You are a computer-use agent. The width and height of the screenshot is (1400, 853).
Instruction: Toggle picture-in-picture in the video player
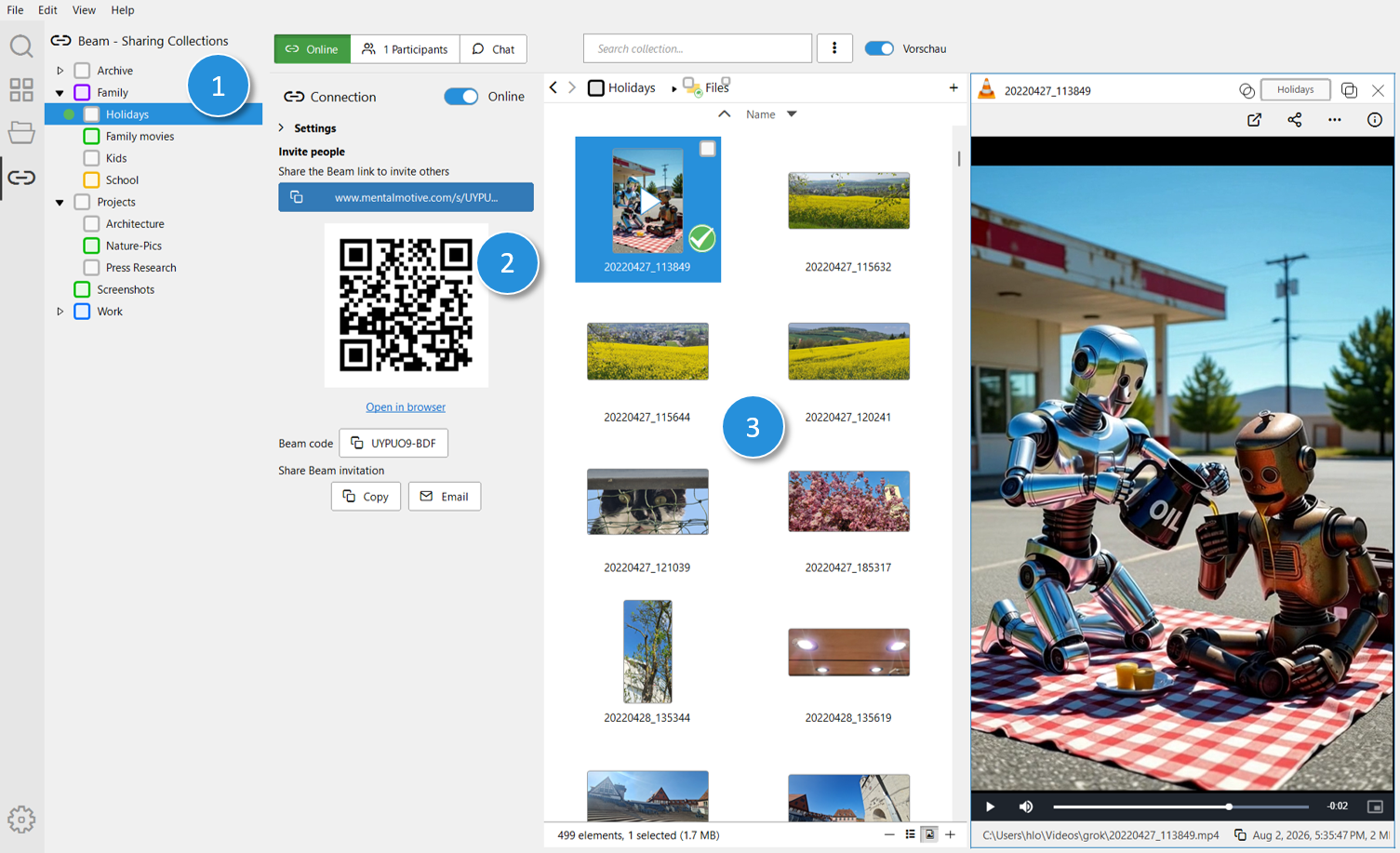click(x=1375, y=806)
